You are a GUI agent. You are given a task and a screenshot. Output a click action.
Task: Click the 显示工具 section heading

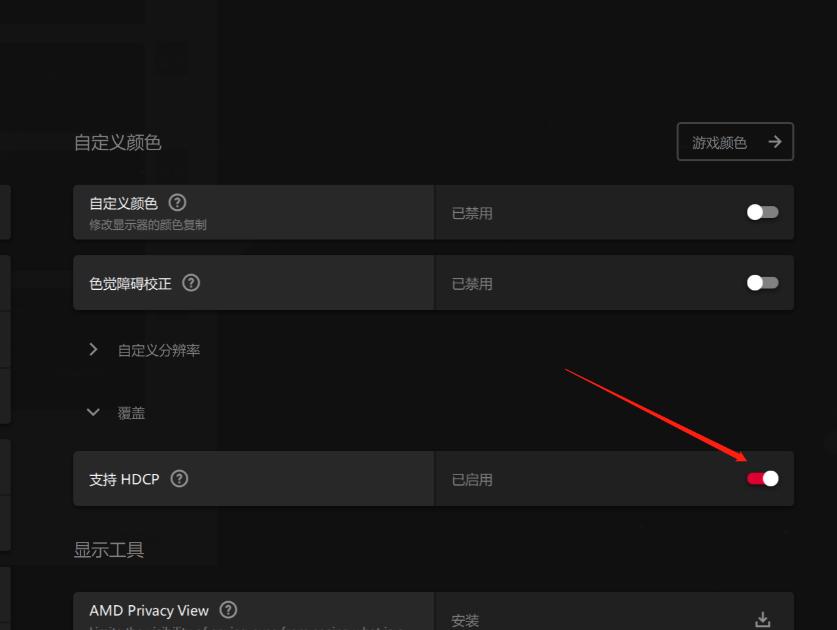coord(108,548)
